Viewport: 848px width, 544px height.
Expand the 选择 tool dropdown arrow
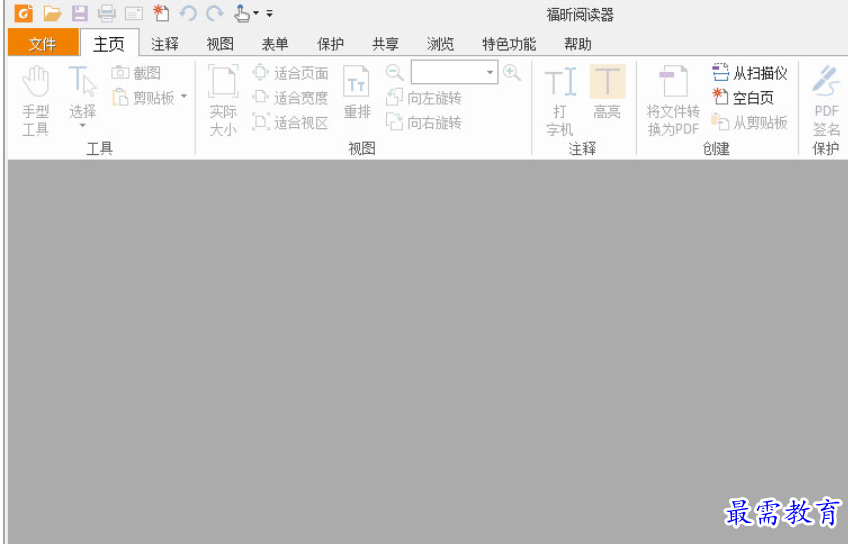pyautogui.click(x=82, y=126)
